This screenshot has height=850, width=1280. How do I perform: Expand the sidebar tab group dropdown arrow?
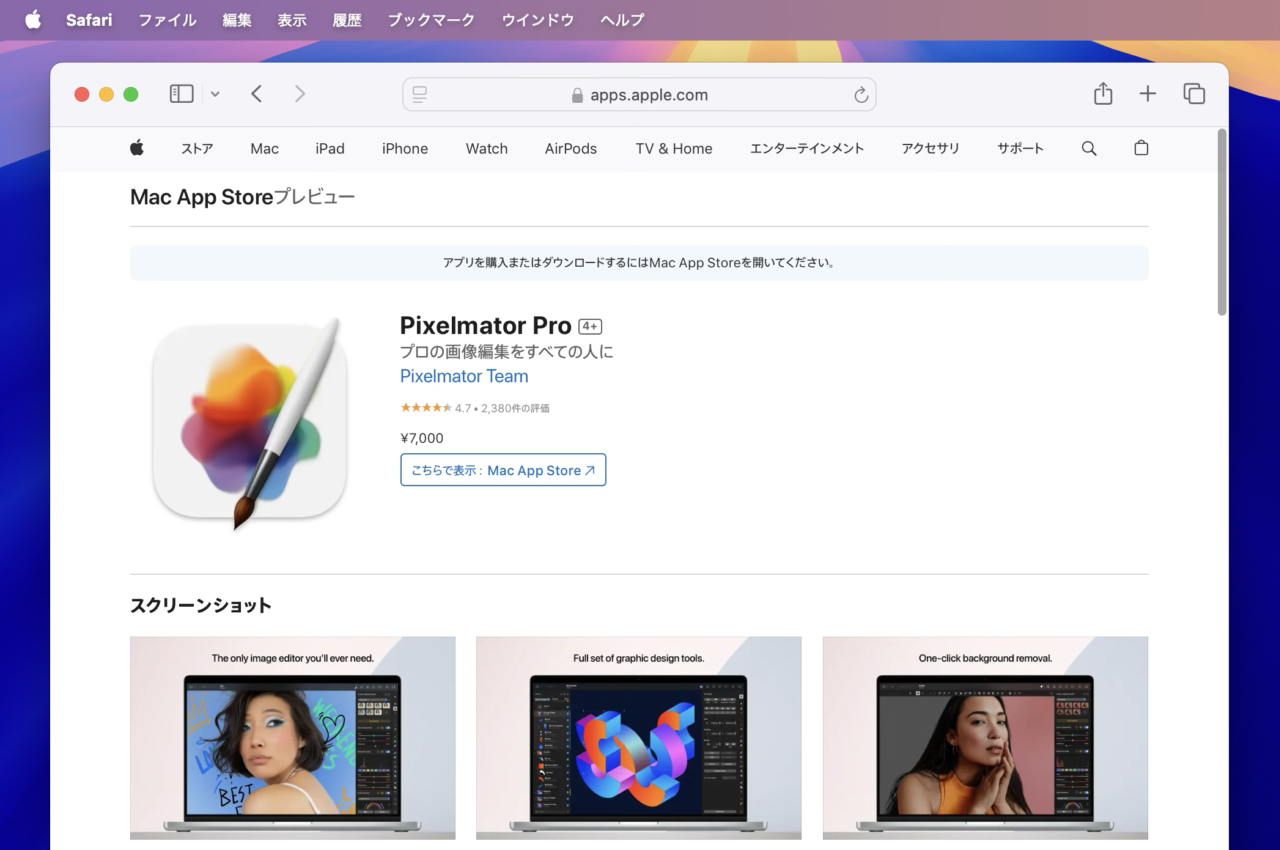click(x=215, y=94)
